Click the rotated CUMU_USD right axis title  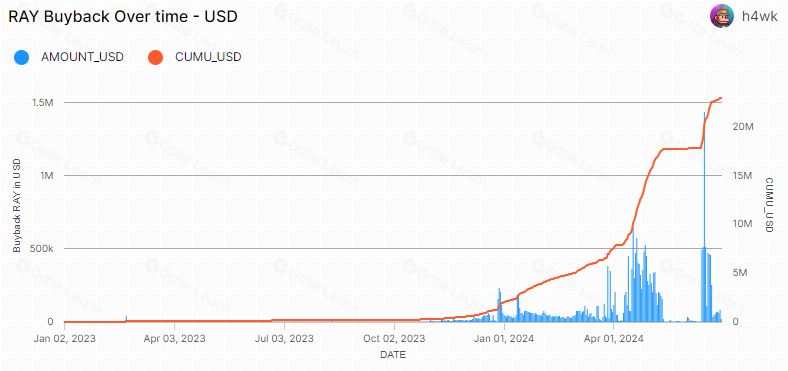[768, 205]
